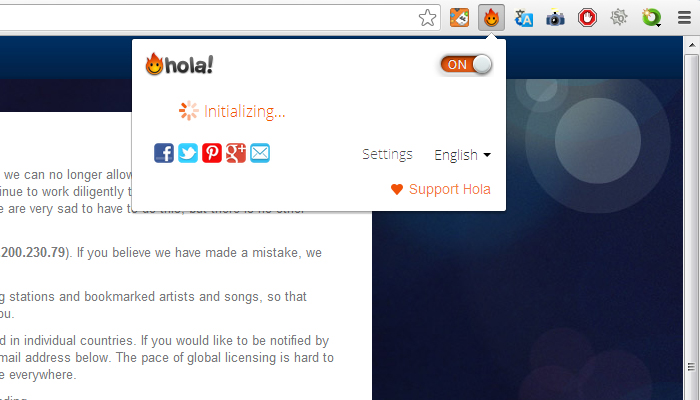This screenshot has height=400, width=700.
Task: Click the Hola flame extension icon in toolbar
Action: [x=492, y=18]
